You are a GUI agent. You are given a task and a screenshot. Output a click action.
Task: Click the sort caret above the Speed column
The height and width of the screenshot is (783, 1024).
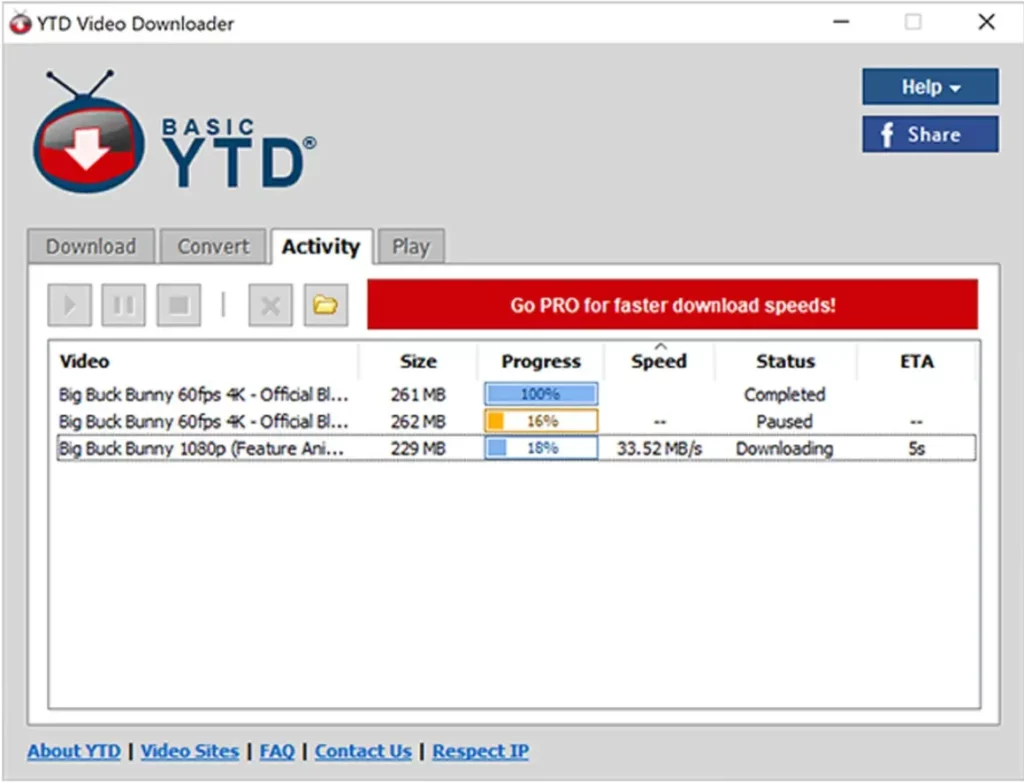659,346
